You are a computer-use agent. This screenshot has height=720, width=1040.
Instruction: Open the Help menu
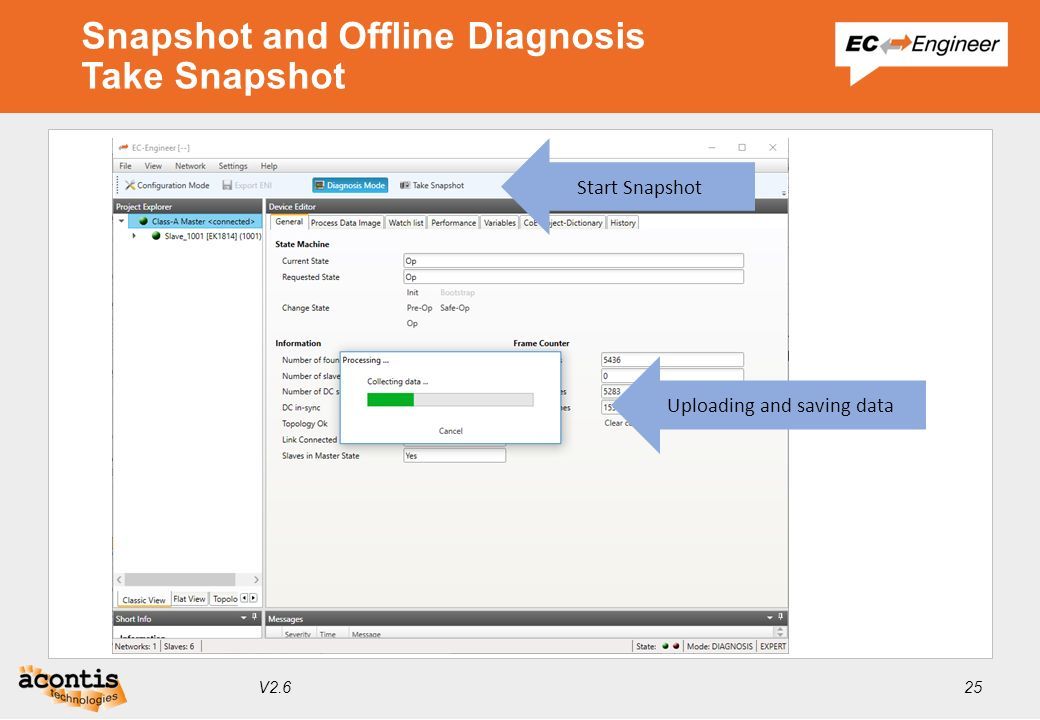pyautogui.click(x=269, y=166)
